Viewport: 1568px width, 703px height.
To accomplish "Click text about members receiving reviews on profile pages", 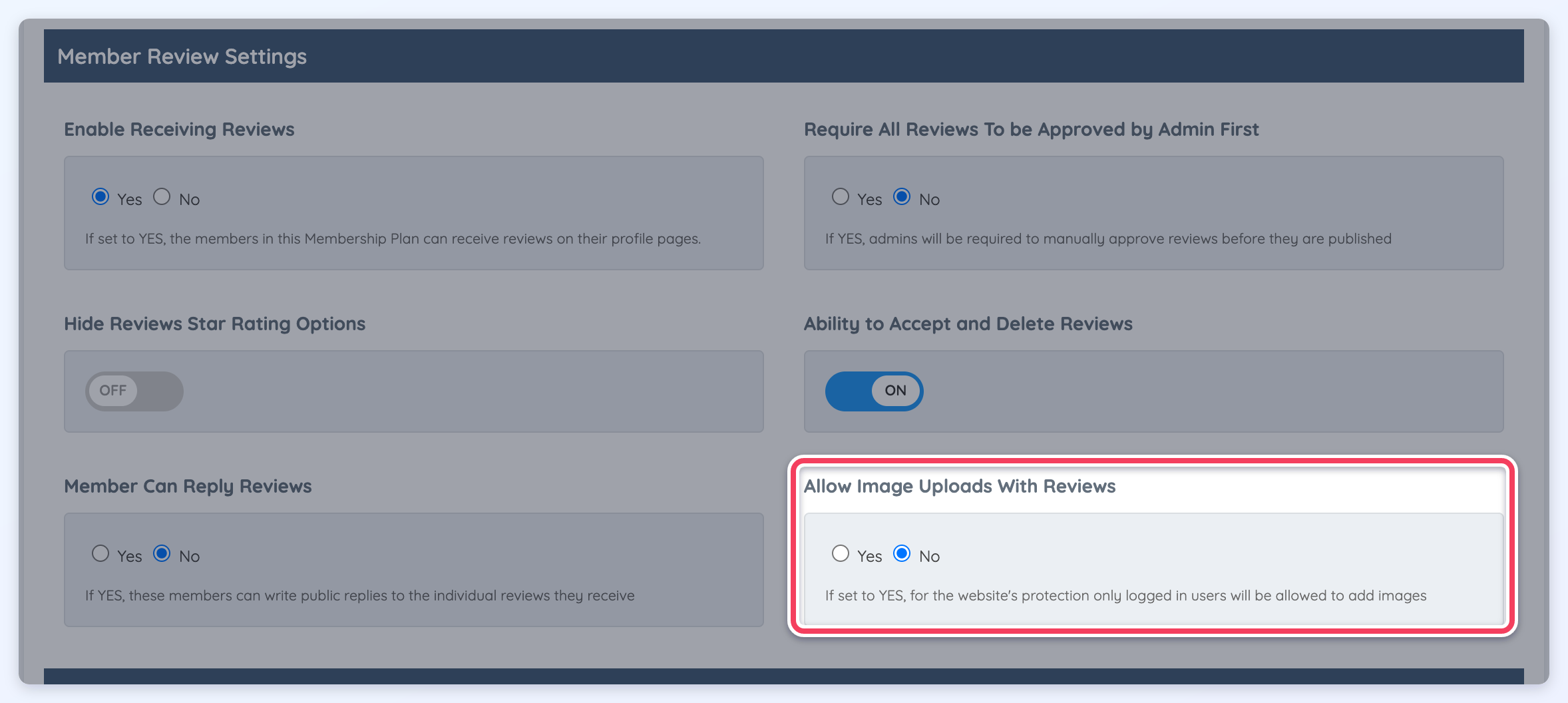I will [x=393, y=239].
